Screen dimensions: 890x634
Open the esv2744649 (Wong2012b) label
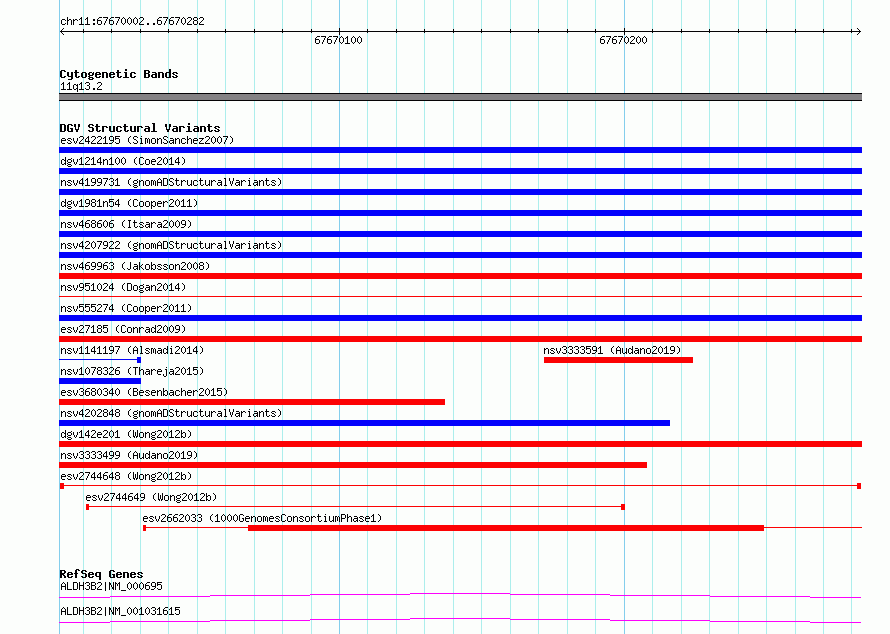coord(151,497)
